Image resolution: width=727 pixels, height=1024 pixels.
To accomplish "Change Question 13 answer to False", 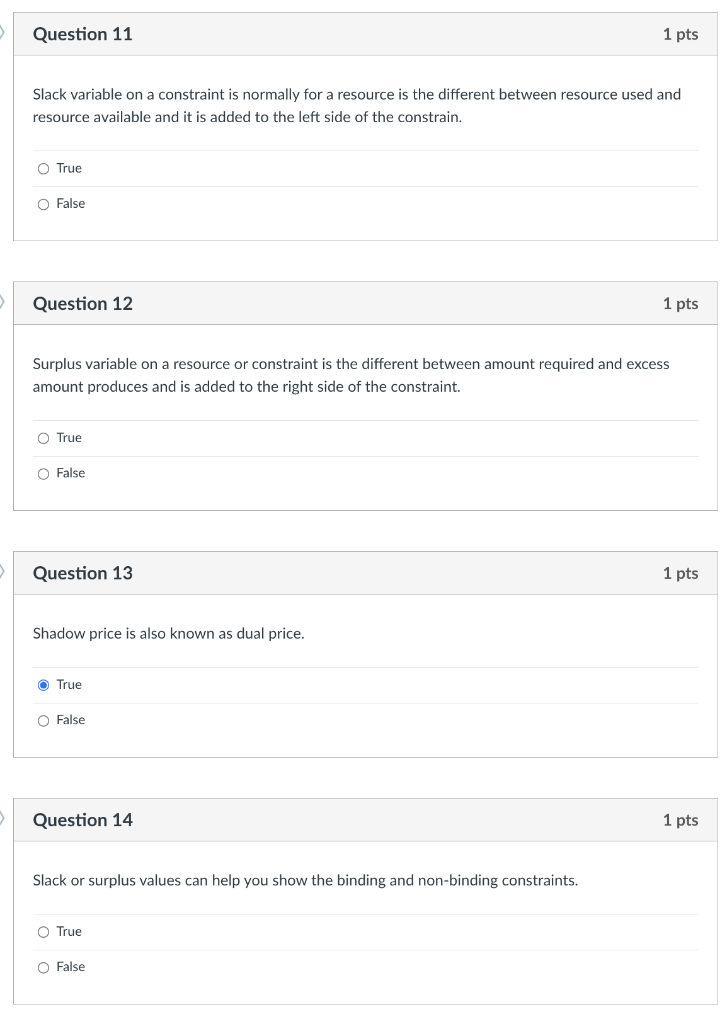I will tap(44, 719).
